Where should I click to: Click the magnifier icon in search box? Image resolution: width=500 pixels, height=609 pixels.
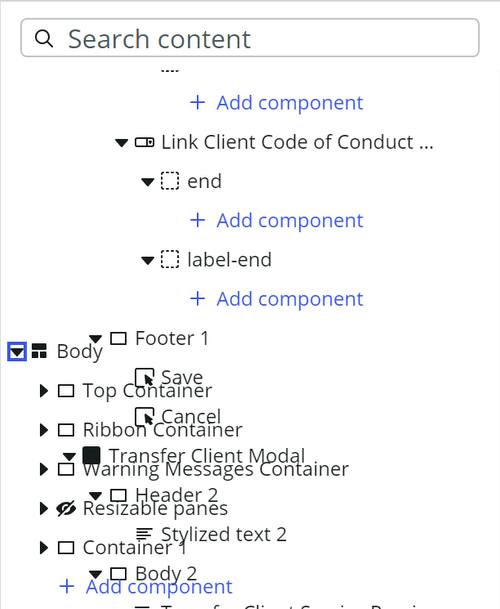tap(44, 38)
